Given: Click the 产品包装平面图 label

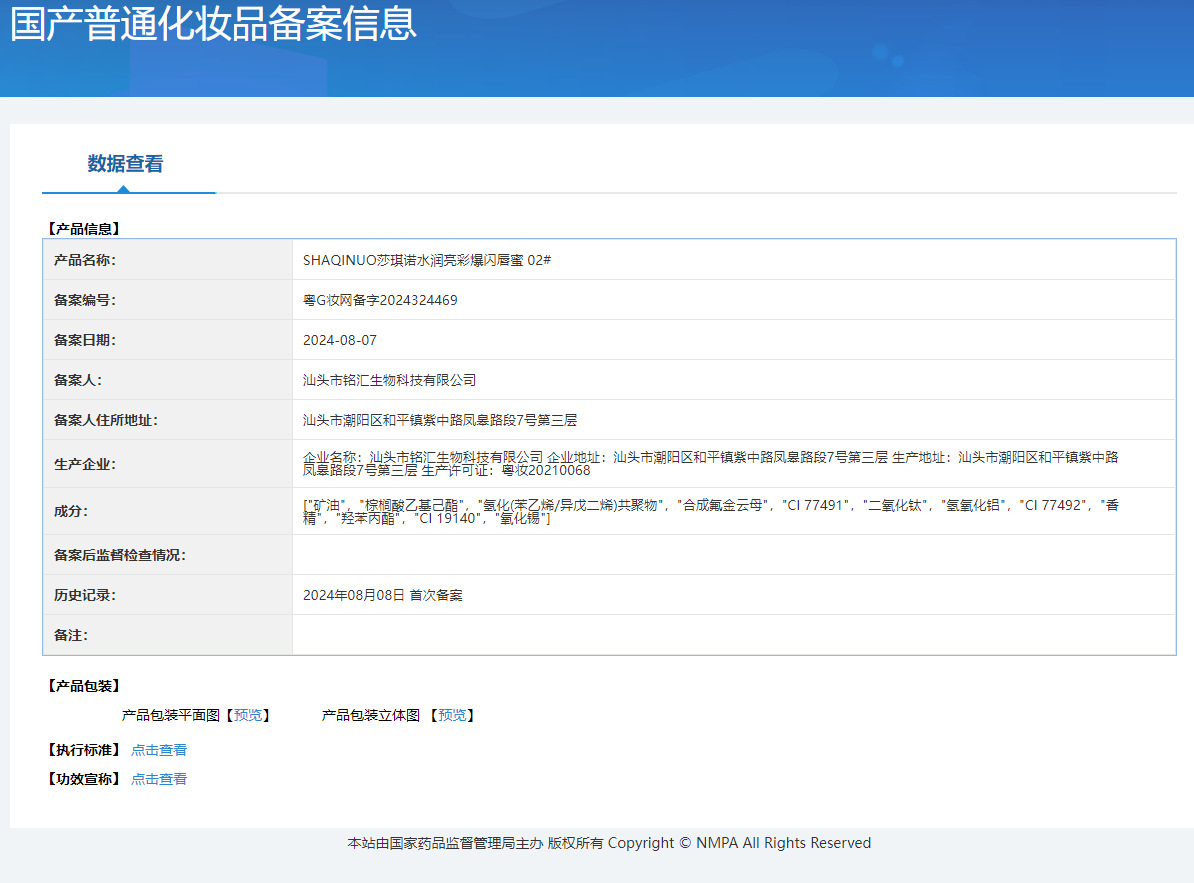Looking at the screenshot, I should coord(171,715).
